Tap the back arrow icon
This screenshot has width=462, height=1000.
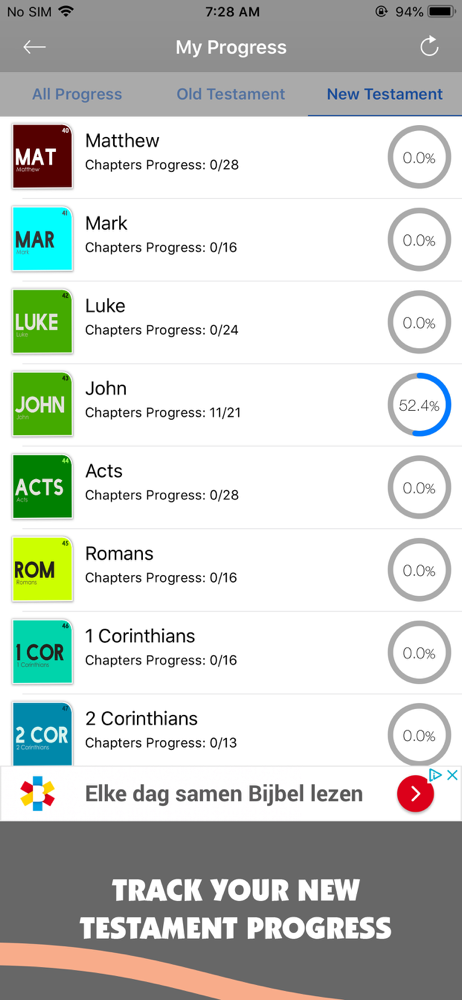[x=34, y=47]
